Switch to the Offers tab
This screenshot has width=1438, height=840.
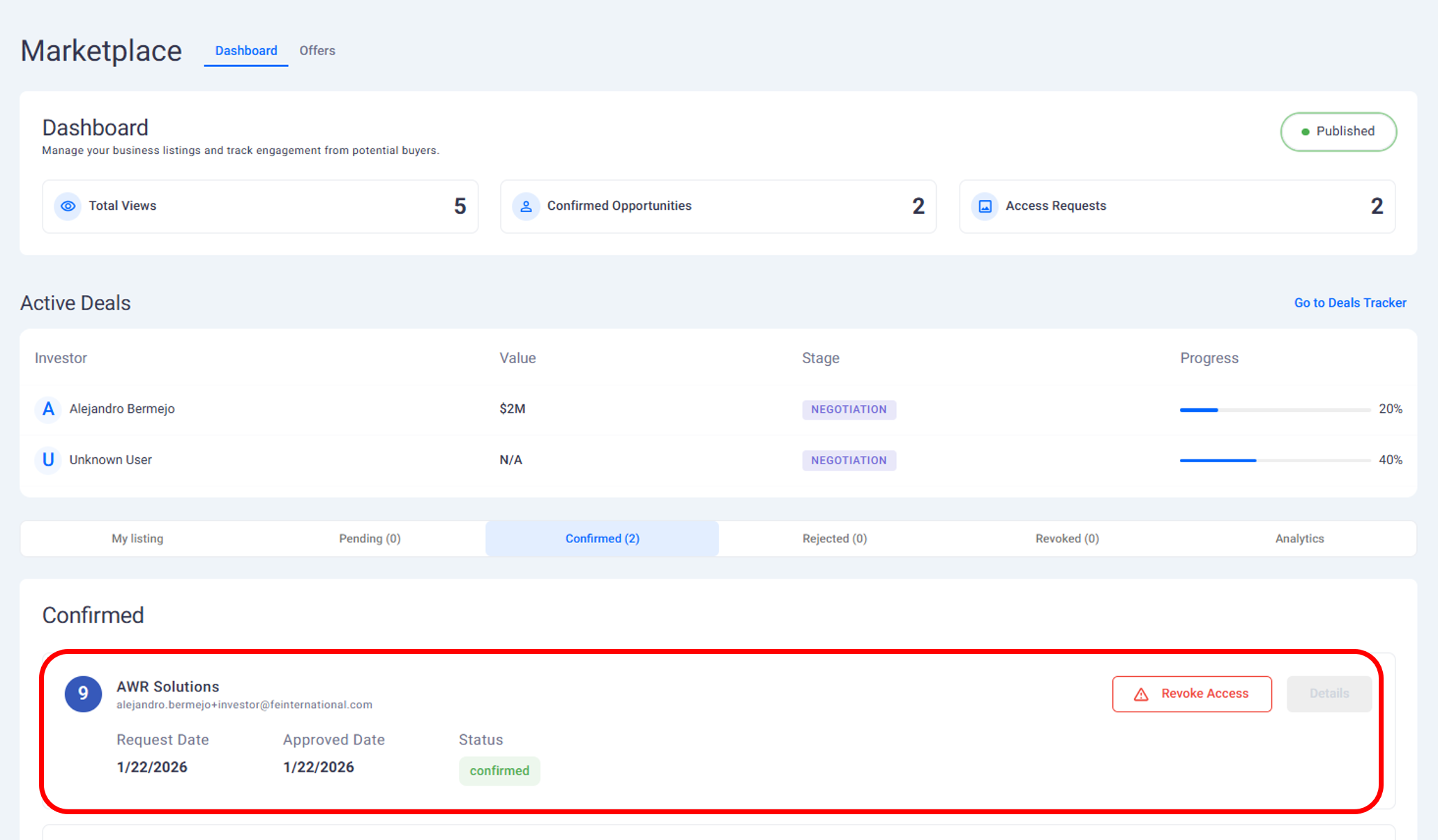click(x=317, y=51)
